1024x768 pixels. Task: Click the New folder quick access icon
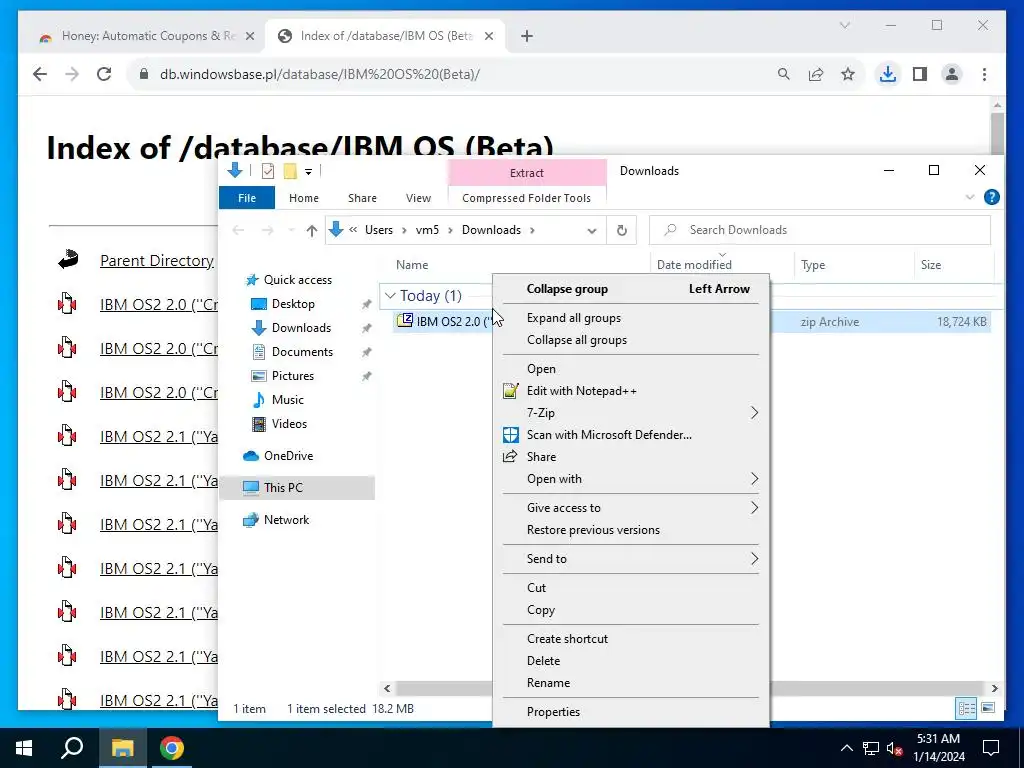pyautogui.click(x=290, y=171)
